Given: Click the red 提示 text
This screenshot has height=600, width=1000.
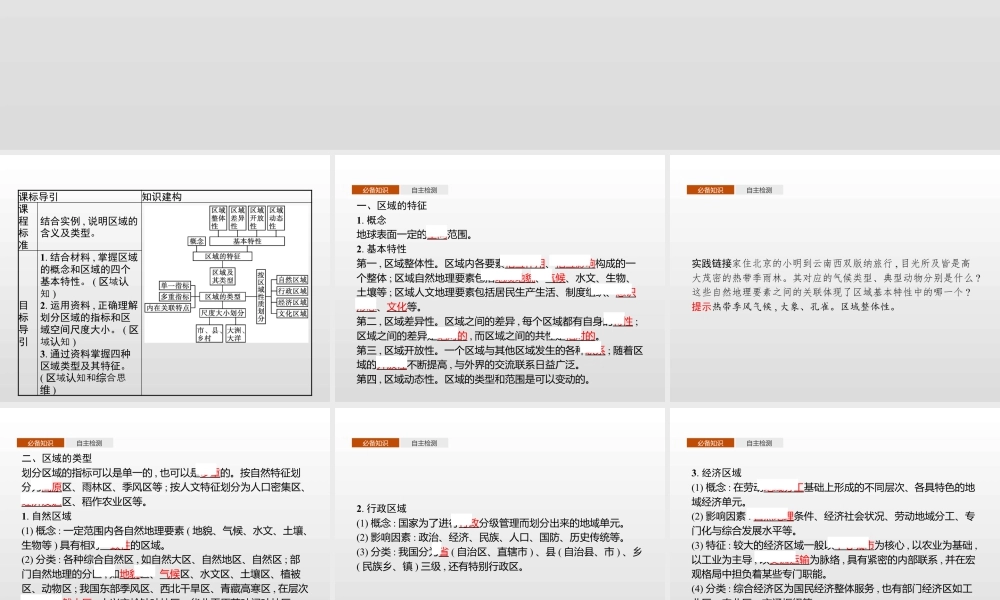Looking at the screenshot, I should pos(701,307).
